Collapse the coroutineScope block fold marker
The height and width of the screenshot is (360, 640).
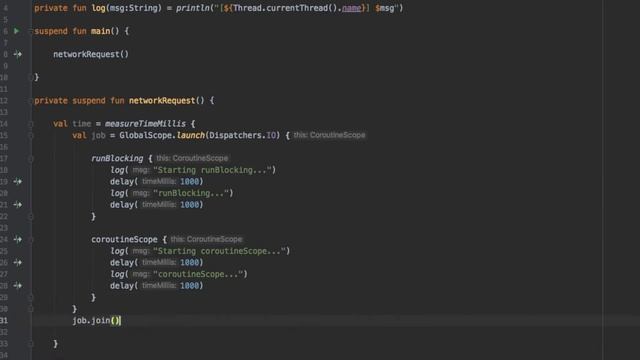pyautogui.click(x=31, y=239)
